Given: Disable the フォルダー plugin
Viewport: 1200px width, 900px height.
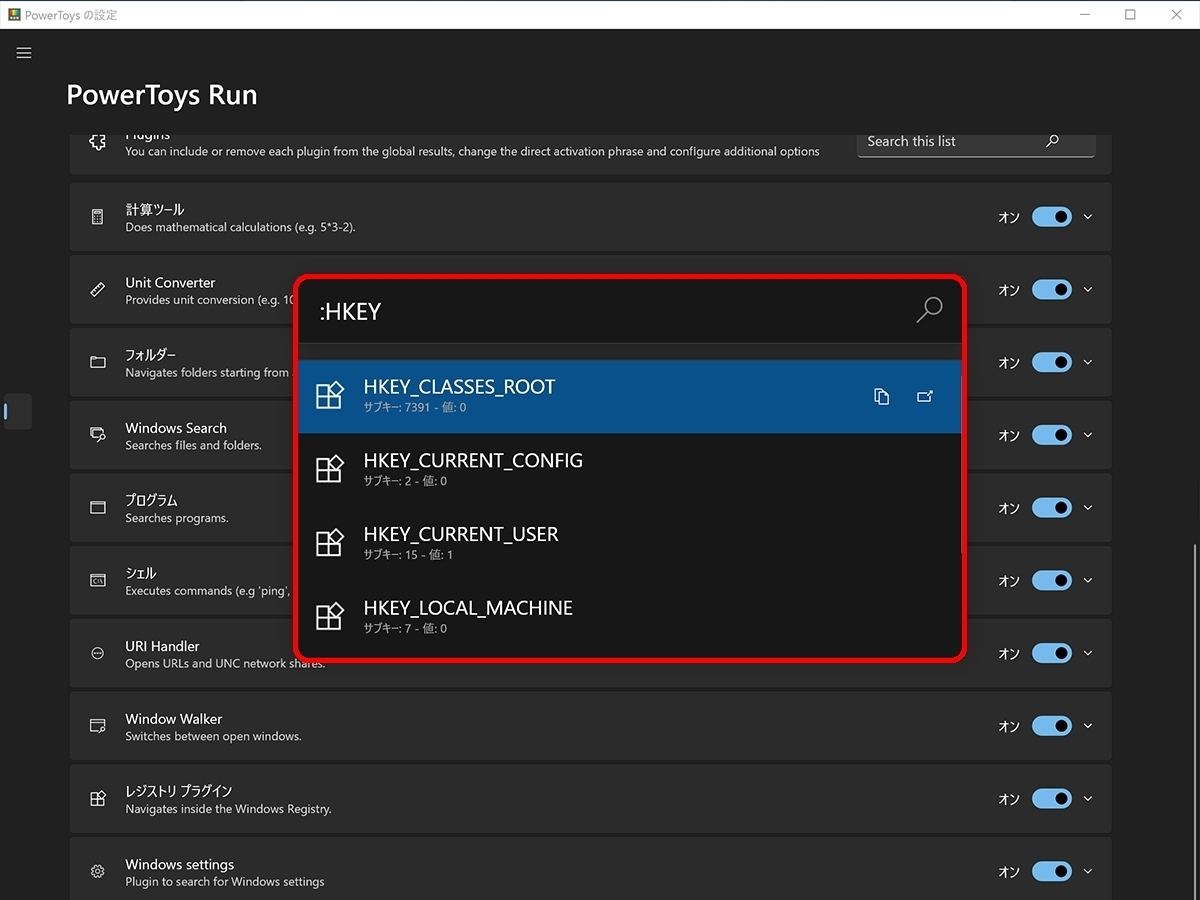Looking at the screenshot, I should coord(1052,362).
